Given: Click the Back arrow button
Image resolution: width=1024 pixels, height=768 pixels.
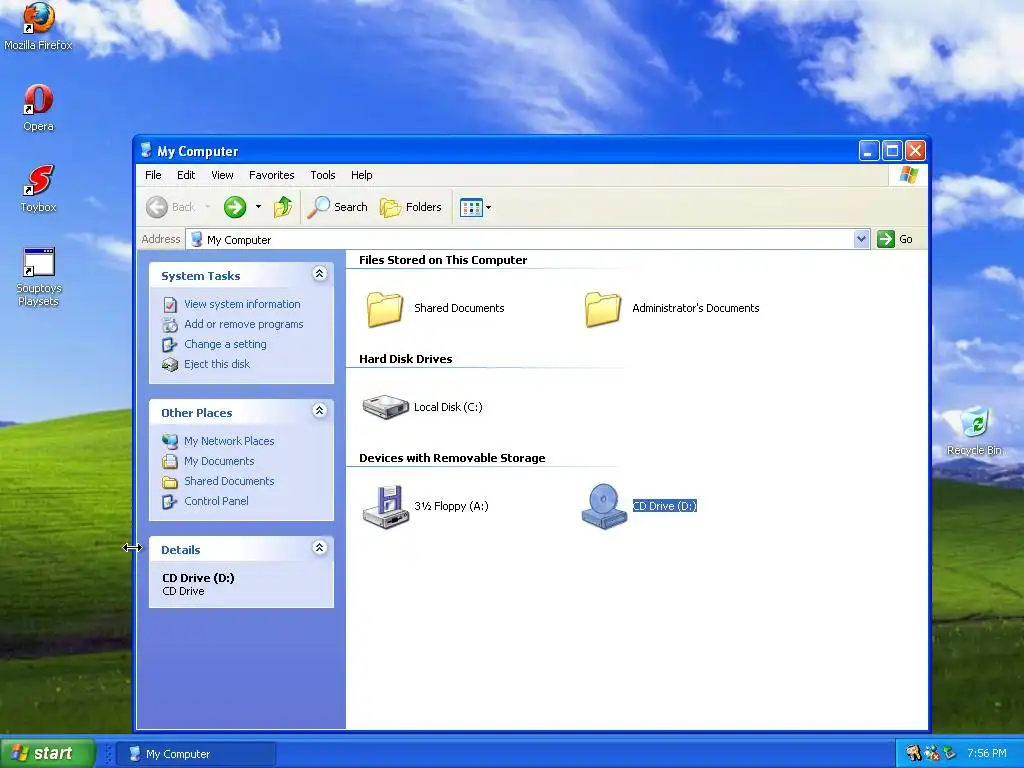Looking at the screenshot, I should coord(170,207).
